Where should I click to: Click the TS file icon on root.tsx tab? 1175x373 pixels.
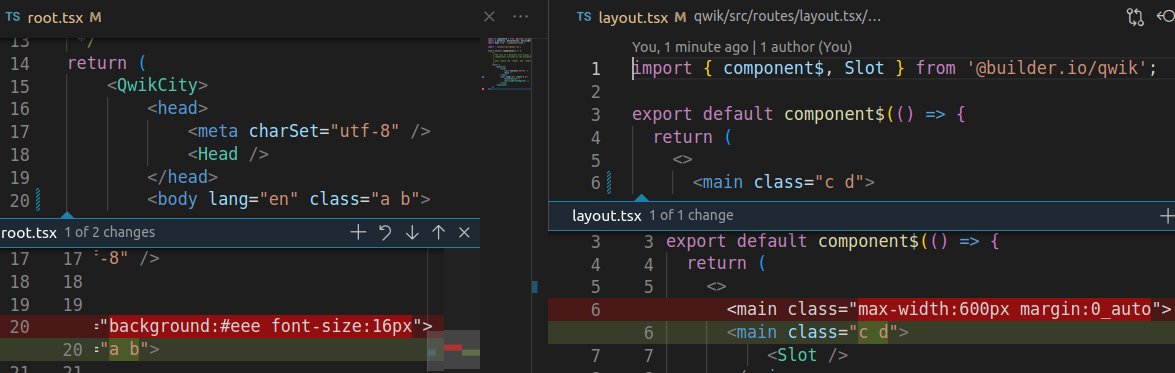[x=13, y=16]
